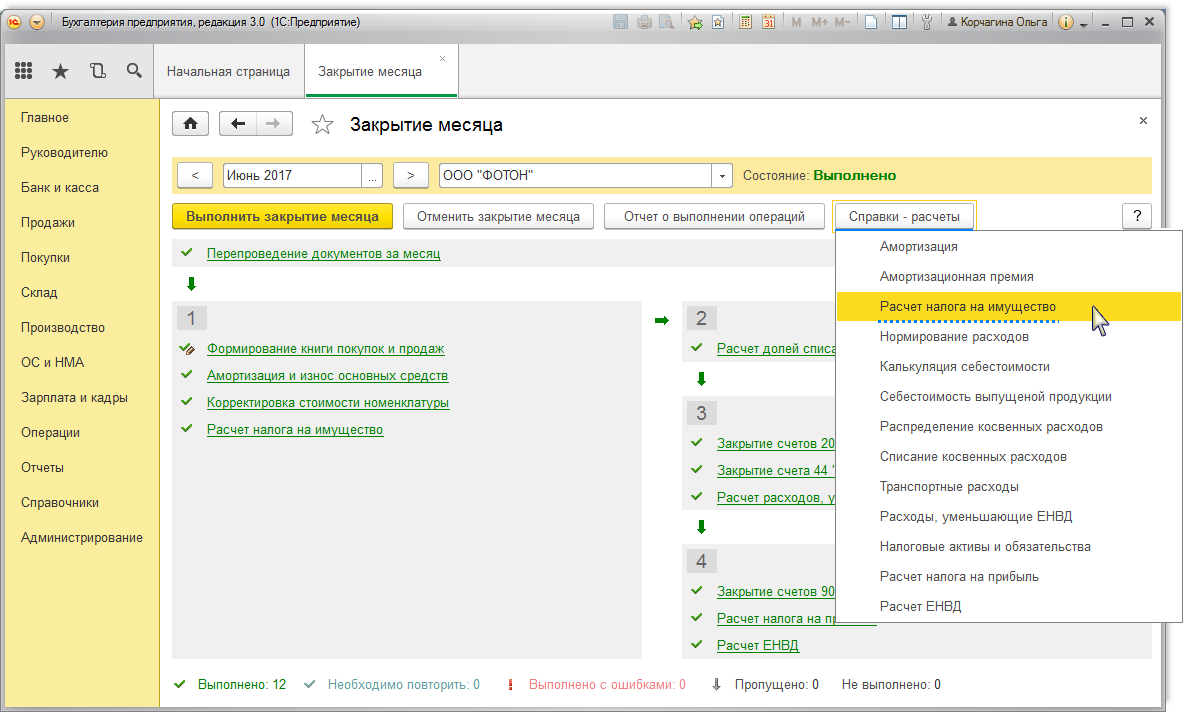Collapse the Справки - расчеты dropdown
Image resolution: width=1183 pixels, height=712 pixels.
pyautogui.click(x=903, y=216)
